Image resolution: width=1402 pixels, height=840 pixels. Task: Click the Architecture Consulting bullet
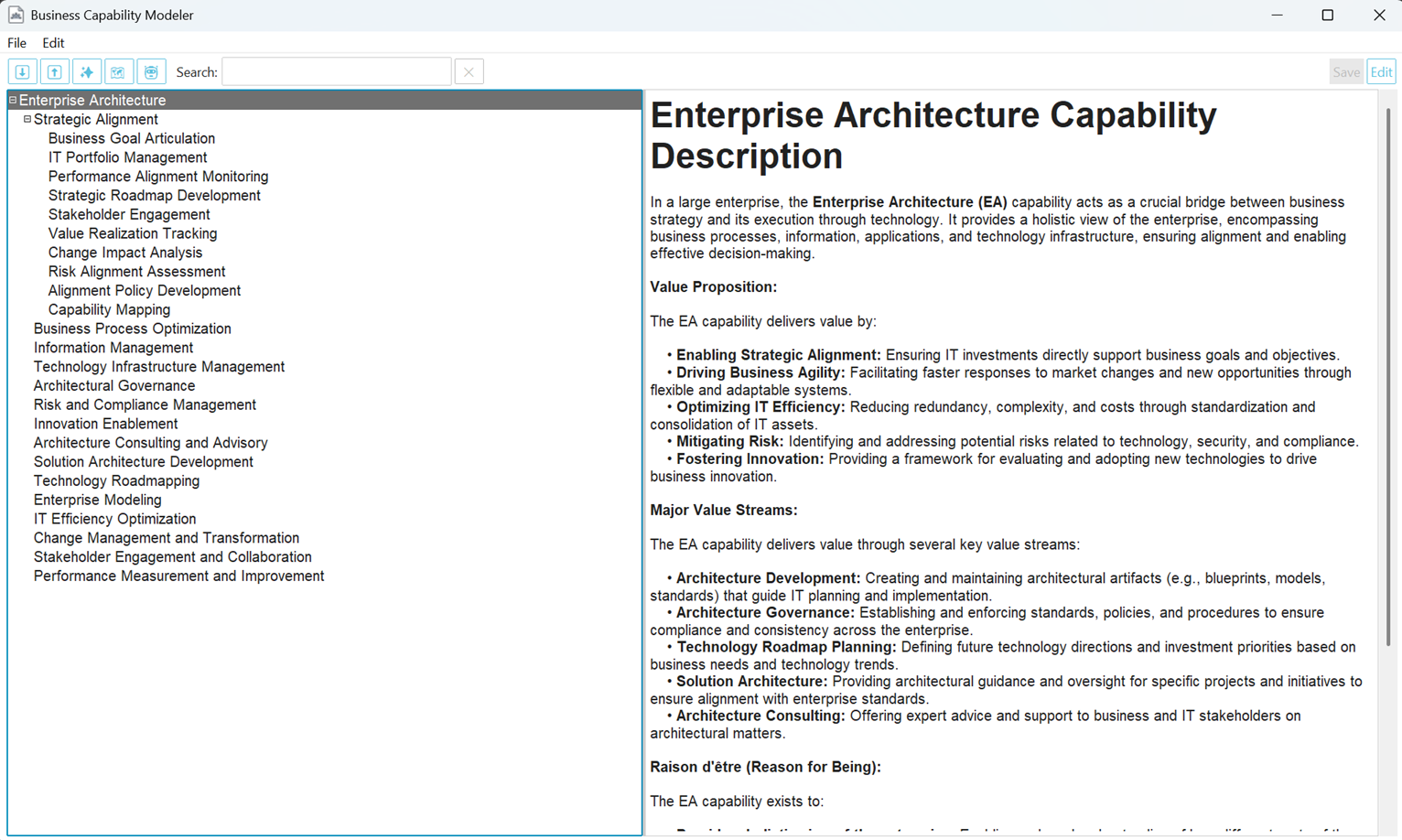tap(976, 725)
